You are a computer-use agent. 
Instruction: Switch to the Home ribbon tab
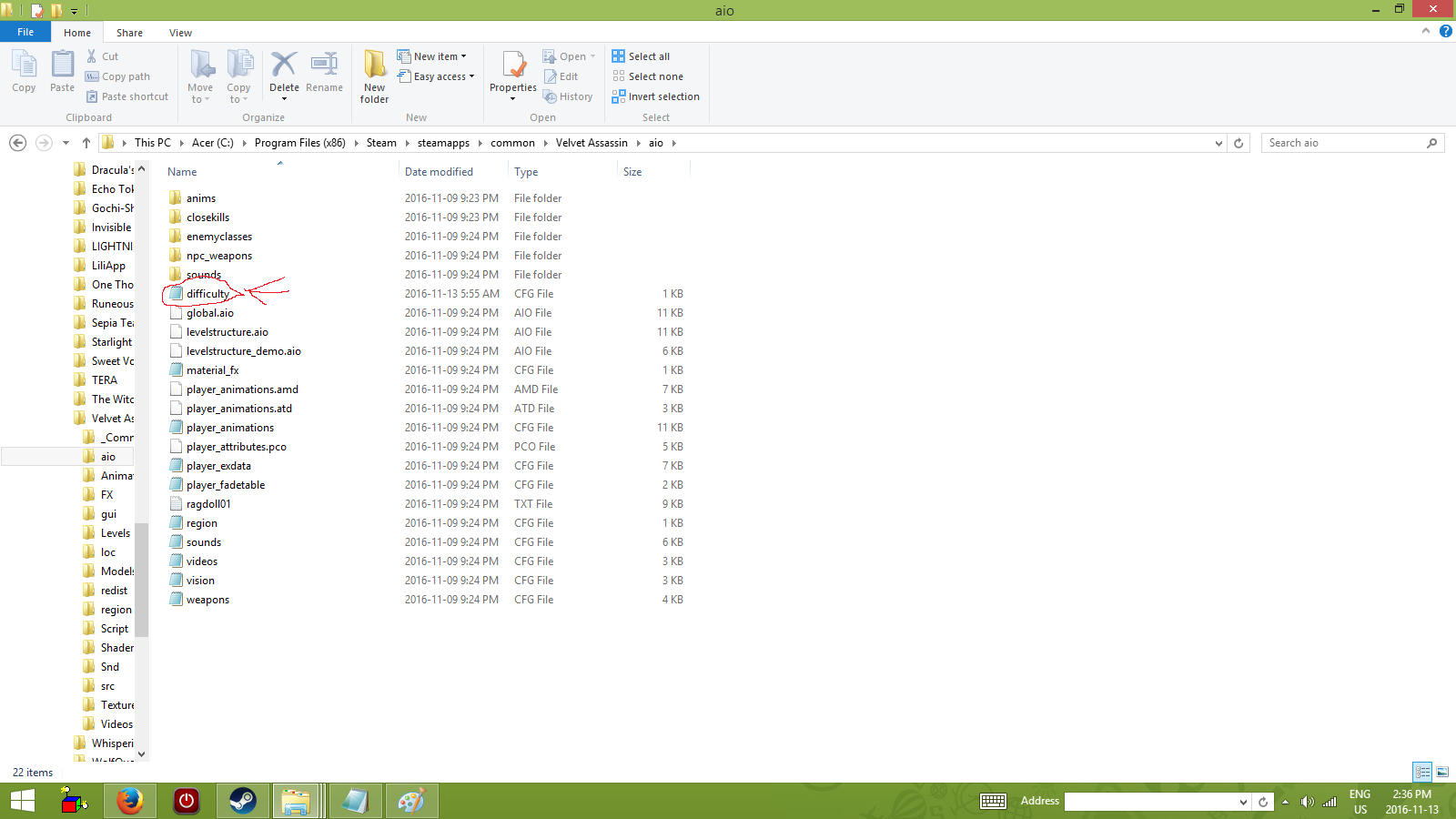click(77, 33)
